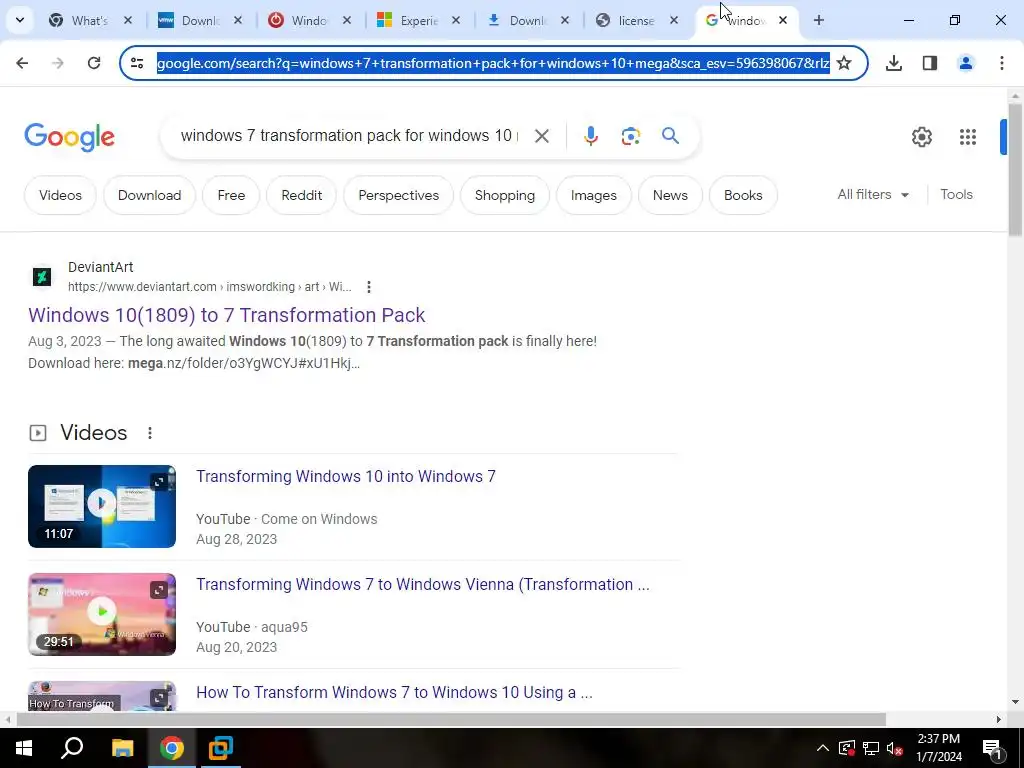1024x768 pixels.
Task: Go to the Google logo homepage
Action: point(69,137)
